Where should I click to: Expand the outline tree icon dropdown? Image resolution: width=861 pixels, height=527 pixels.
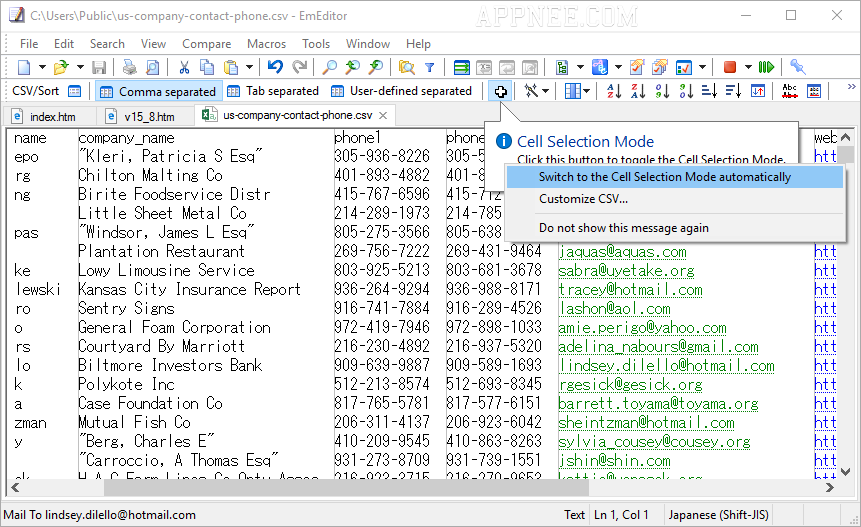coord(580,67)
